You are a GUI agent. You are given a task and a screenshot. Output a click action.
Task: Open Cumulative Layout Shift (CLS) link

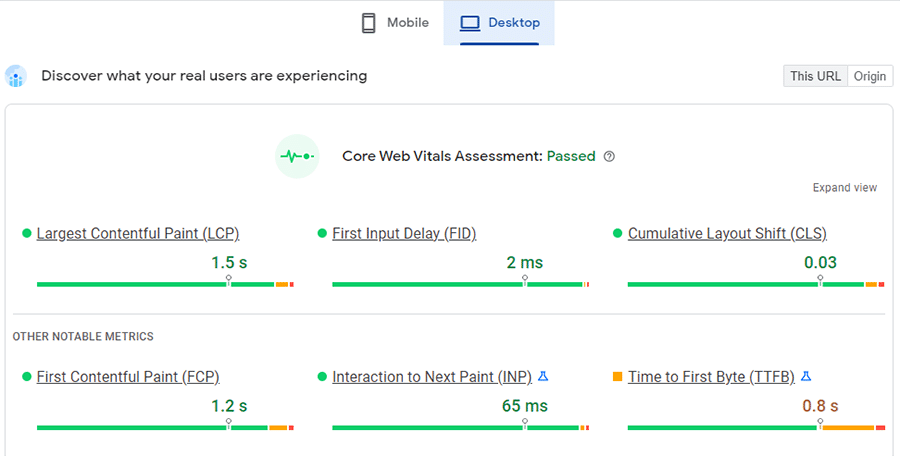coord(727,233)
